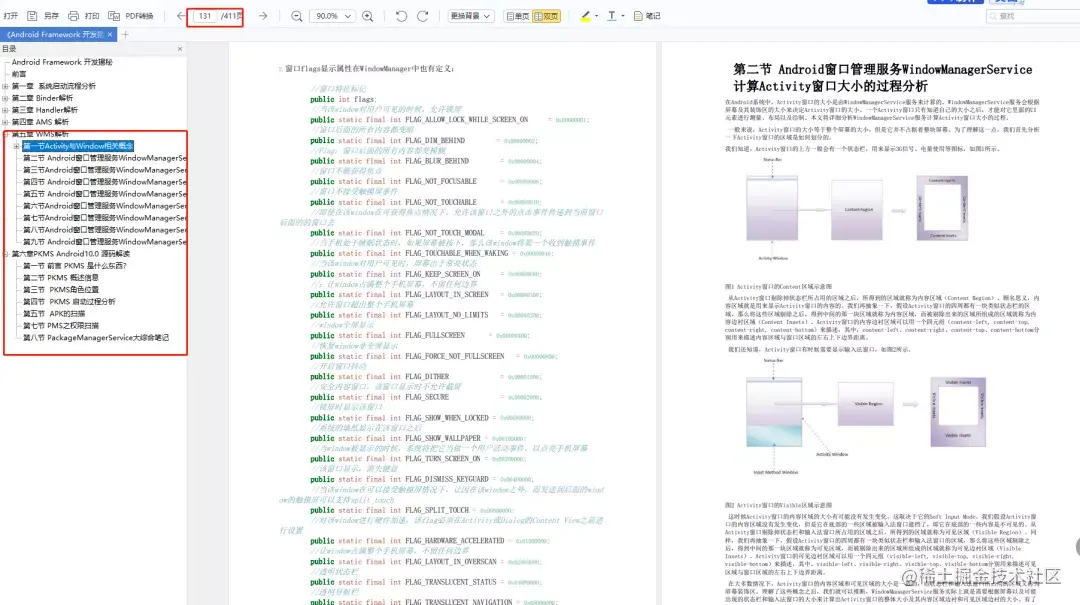Select the T text markup tool
This screenshot has width=1080, height=605.
[x=611, y=15]
